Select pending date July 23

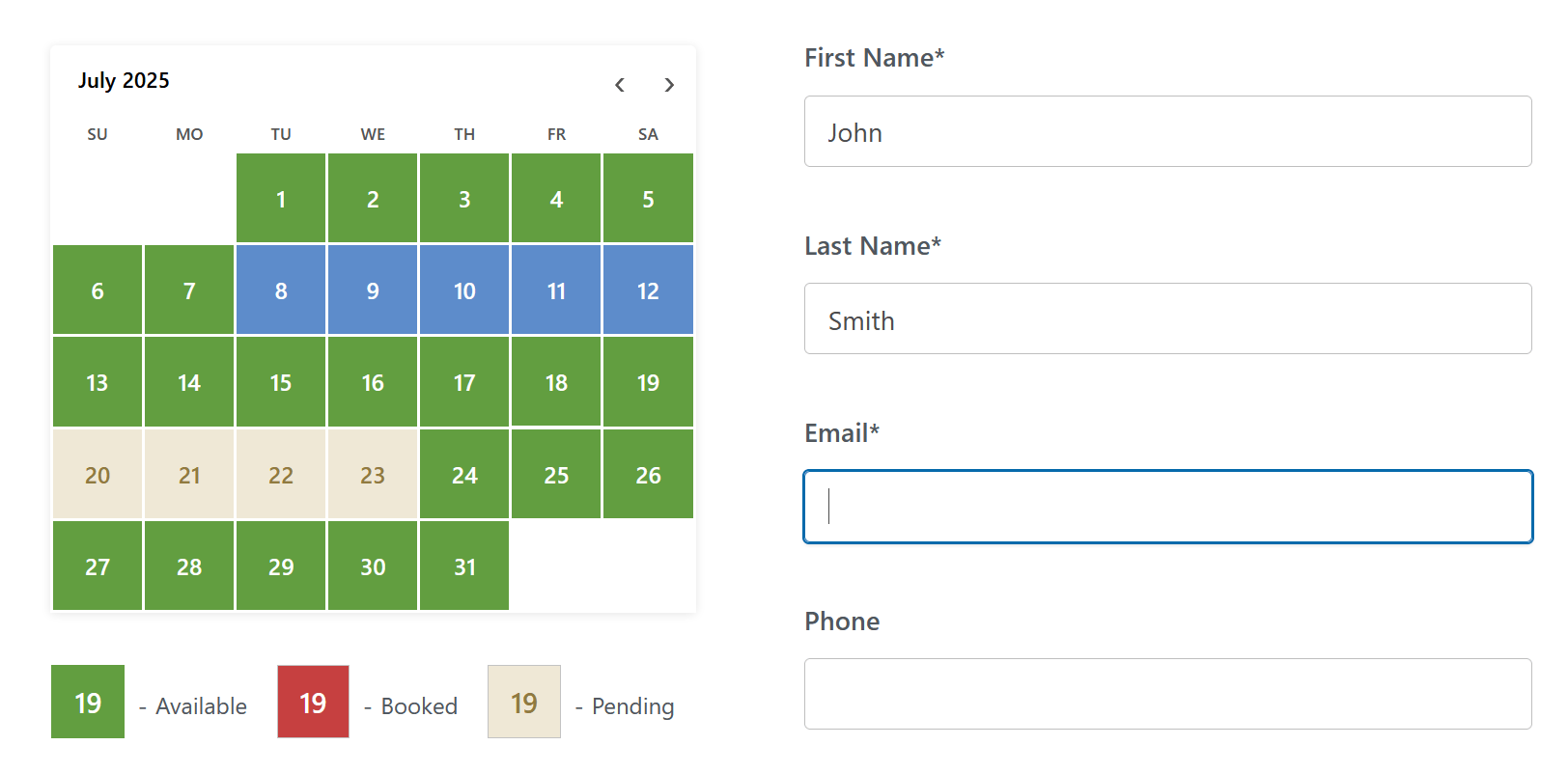[373, 475]
